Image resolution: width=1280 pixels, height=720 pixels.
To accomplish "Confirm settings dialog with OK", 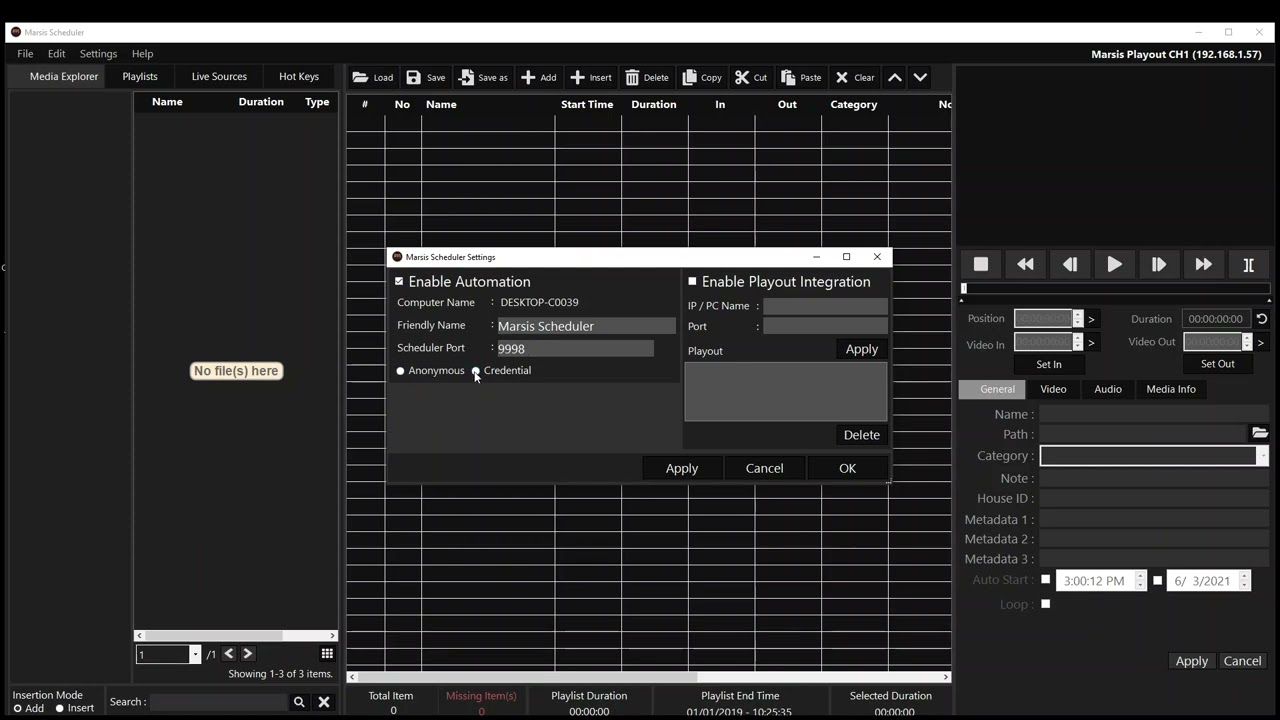I will [x=847, y=468].
